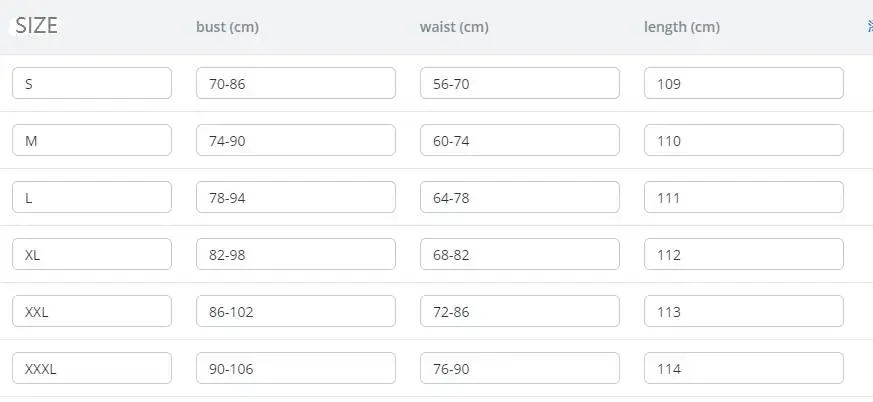The height and width of the screenshot is (402, 873).
Task: Focus the length field containing 111
Action: click(744, 198)
